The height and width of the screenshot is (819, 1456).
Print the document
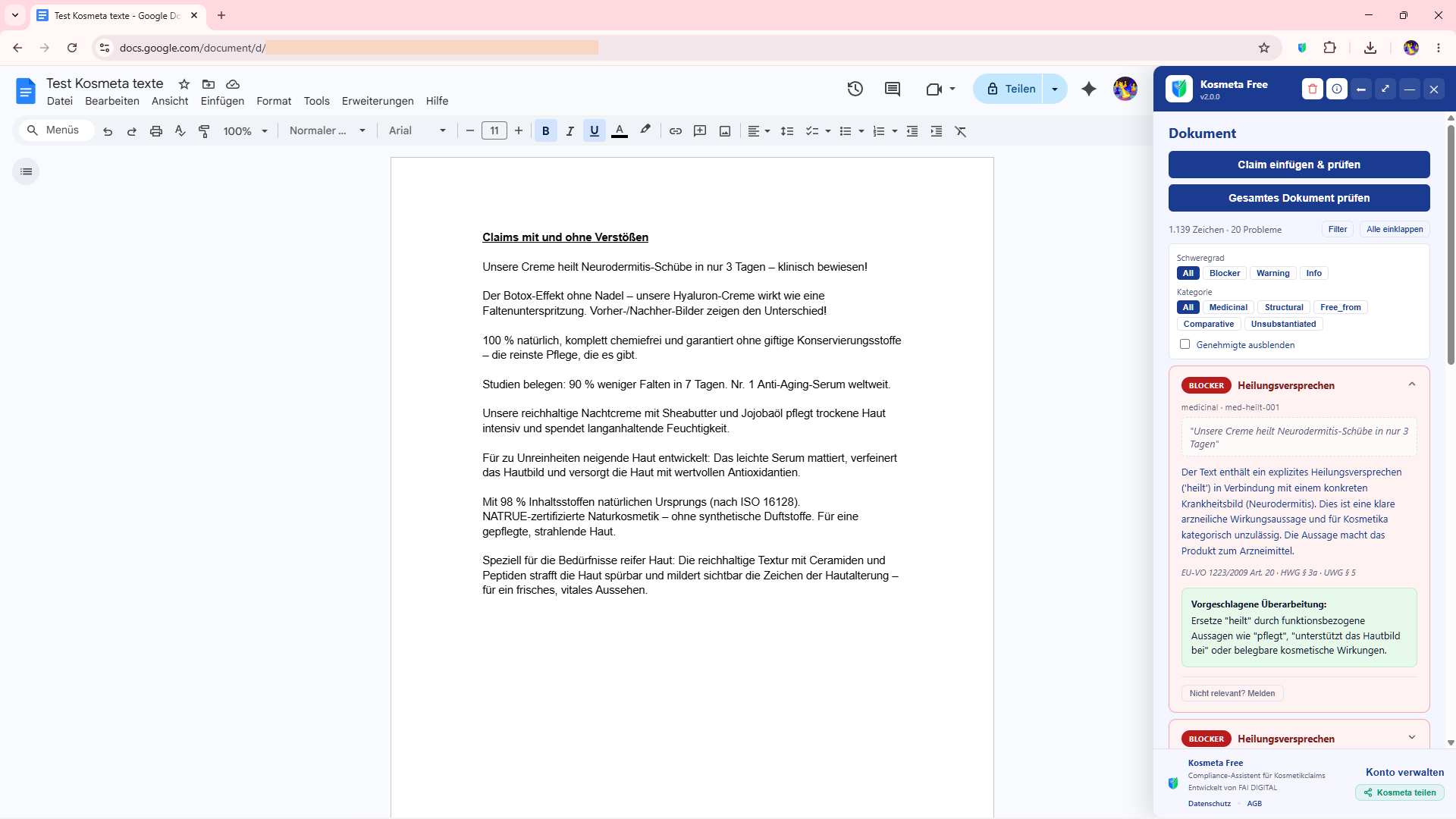click(x=156, y=131)
